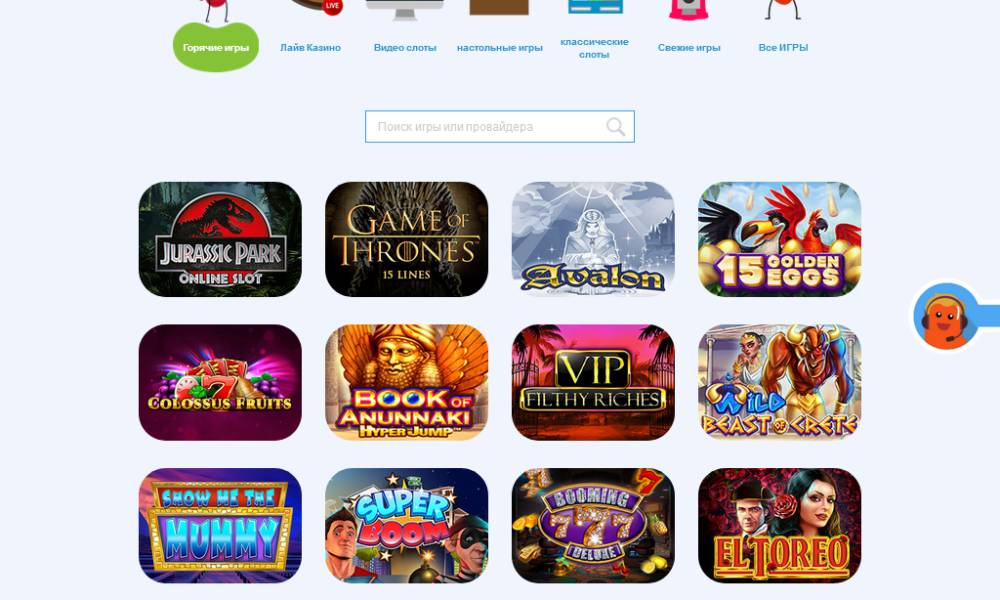
Task: Open the Все ИГРЫ category
Action: point(783,47)
